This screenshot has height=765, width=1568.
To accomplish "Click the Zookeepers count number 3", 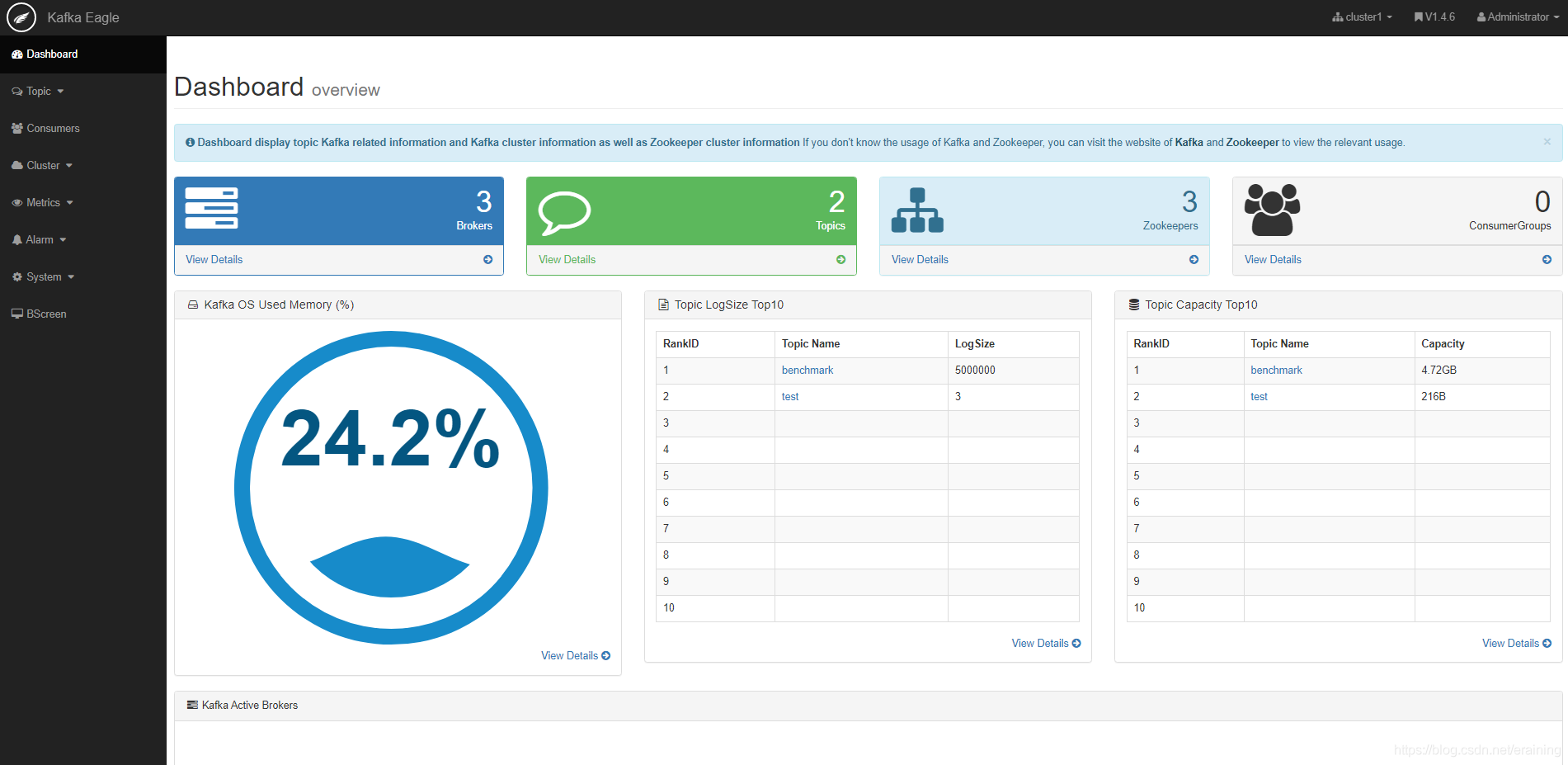I will point(1189,202).
